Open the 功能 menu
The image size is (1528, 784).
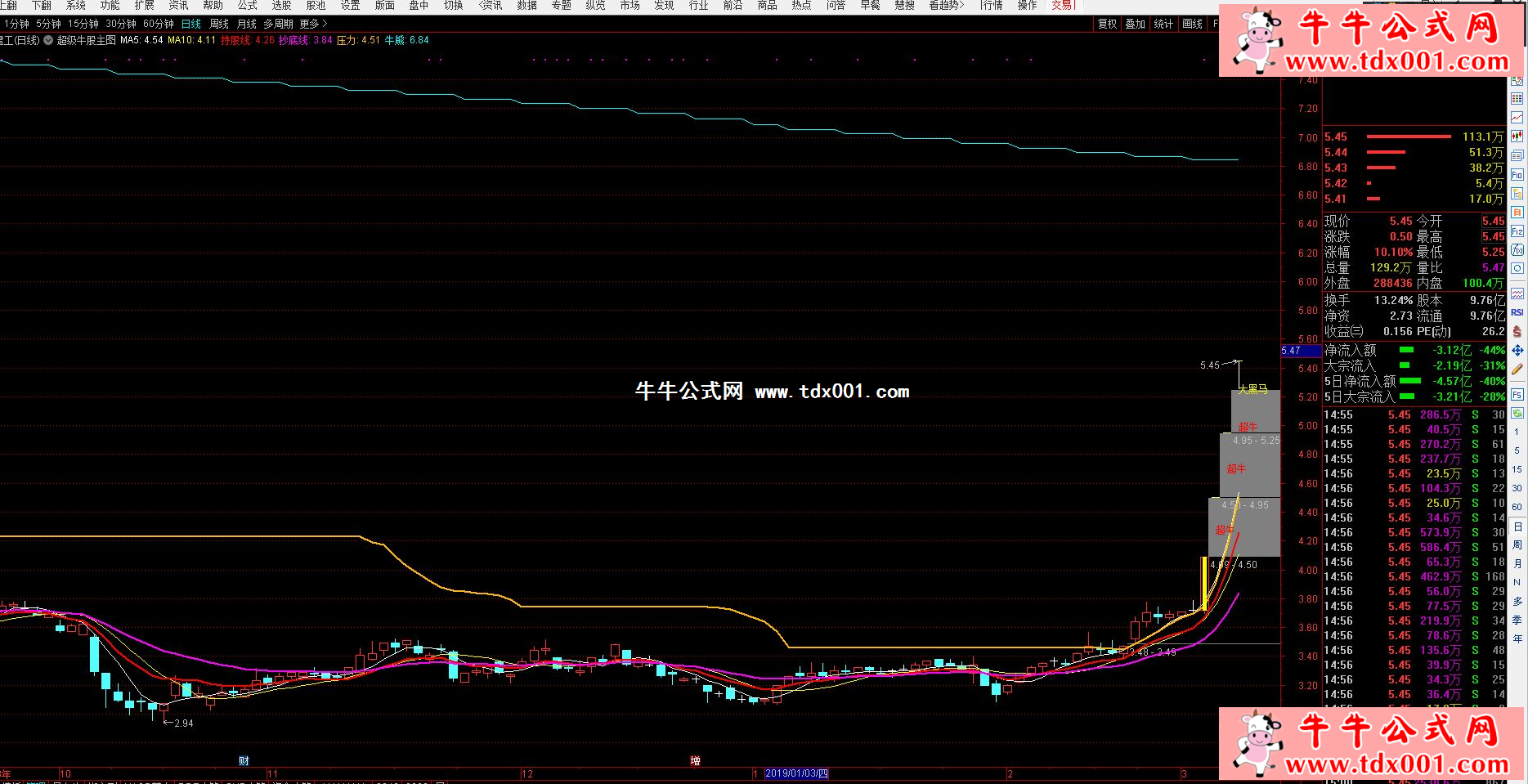point(110,5)
